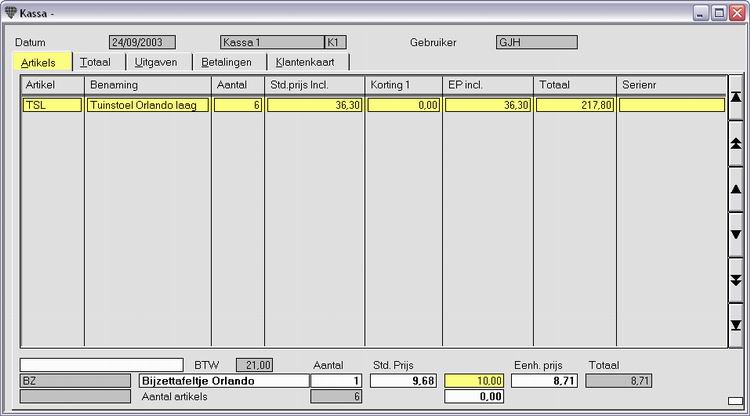Page down with double down-arrow button
This screenshot has width=750, height=416.
(x=736, y=281)
